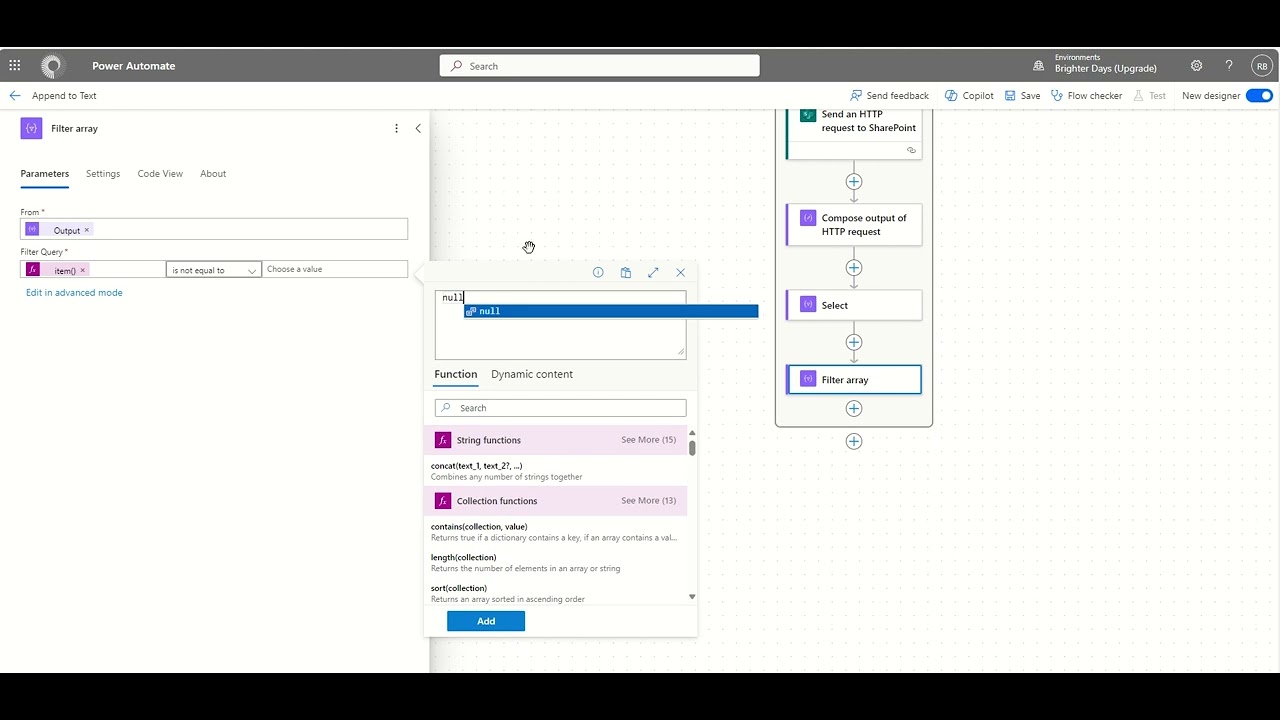1280x720 pixels.
Task: Click the String functions fx icon
Action: pos(443,440)
